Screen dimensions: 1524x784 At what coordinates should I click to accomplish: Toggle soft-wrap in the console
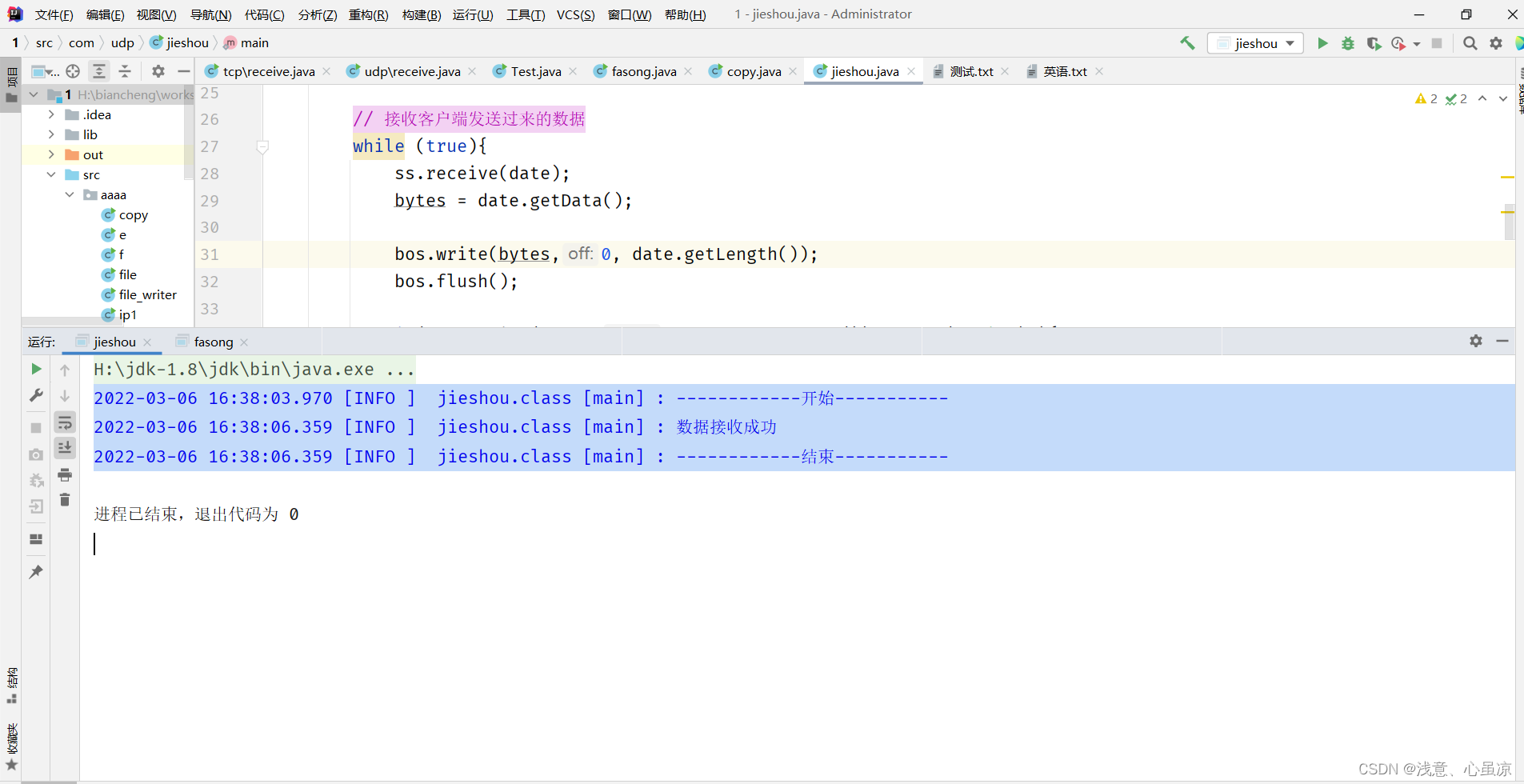pos(65,422)
